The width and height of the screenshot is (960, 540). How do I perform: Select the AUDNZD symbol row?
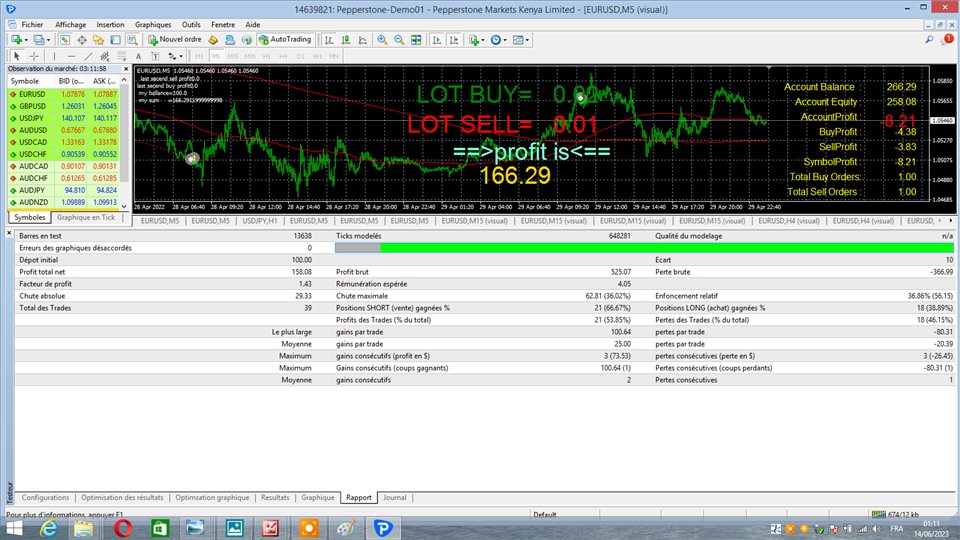63,202
